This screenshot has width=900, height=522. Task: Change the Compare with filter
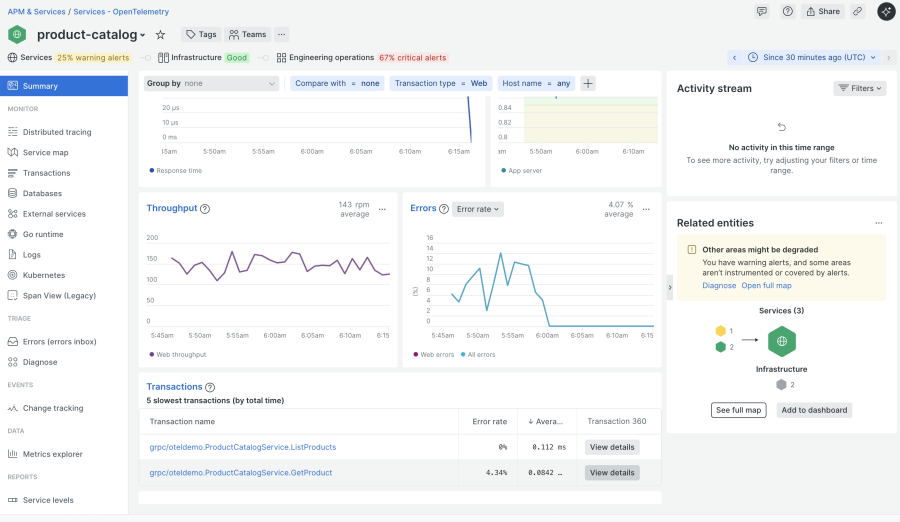click(337, 83)
